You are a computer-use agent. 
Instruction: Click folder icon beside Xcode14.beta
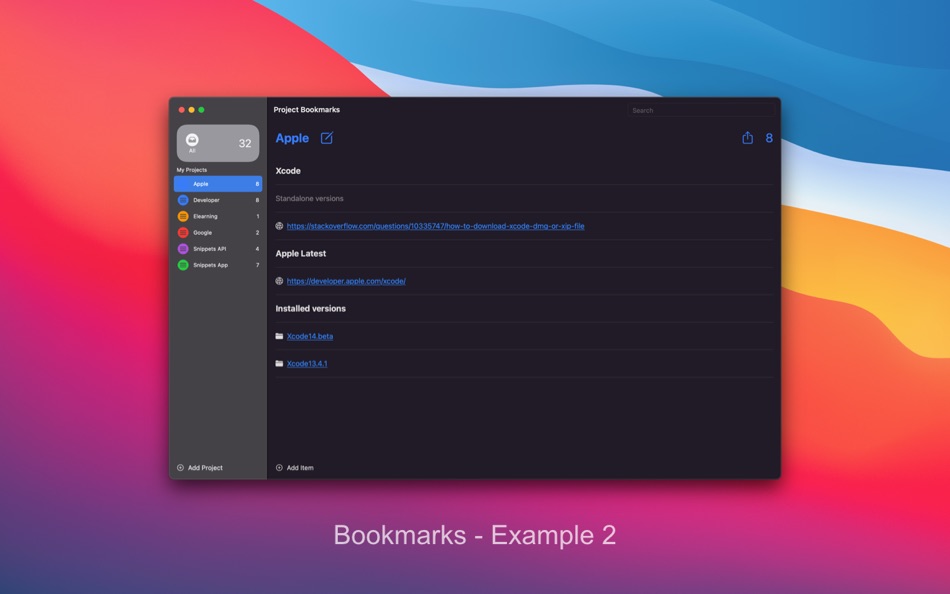coord(279,336)
